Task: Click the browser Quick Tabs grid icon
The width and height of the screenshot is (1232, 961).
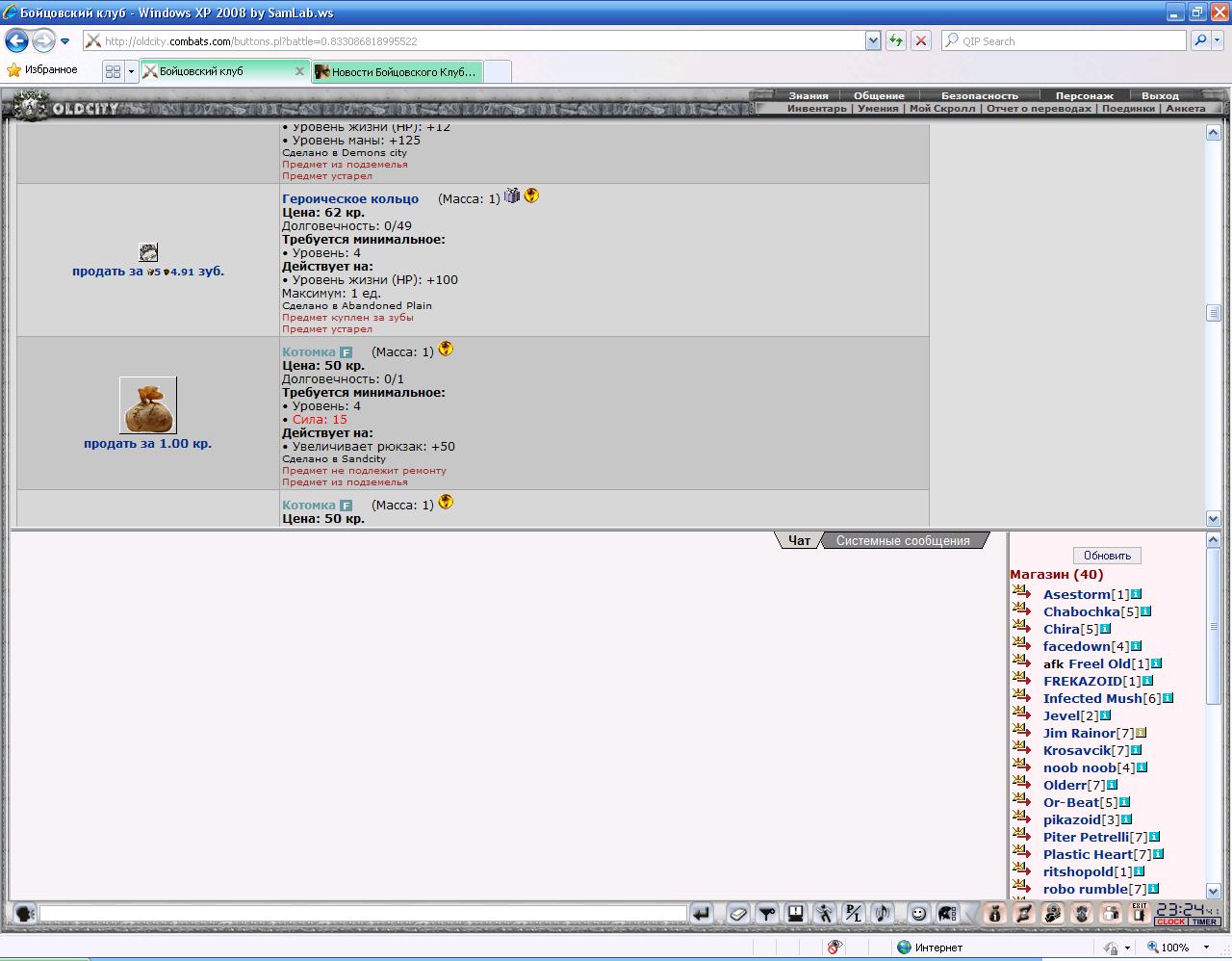Action: point(113,71)
